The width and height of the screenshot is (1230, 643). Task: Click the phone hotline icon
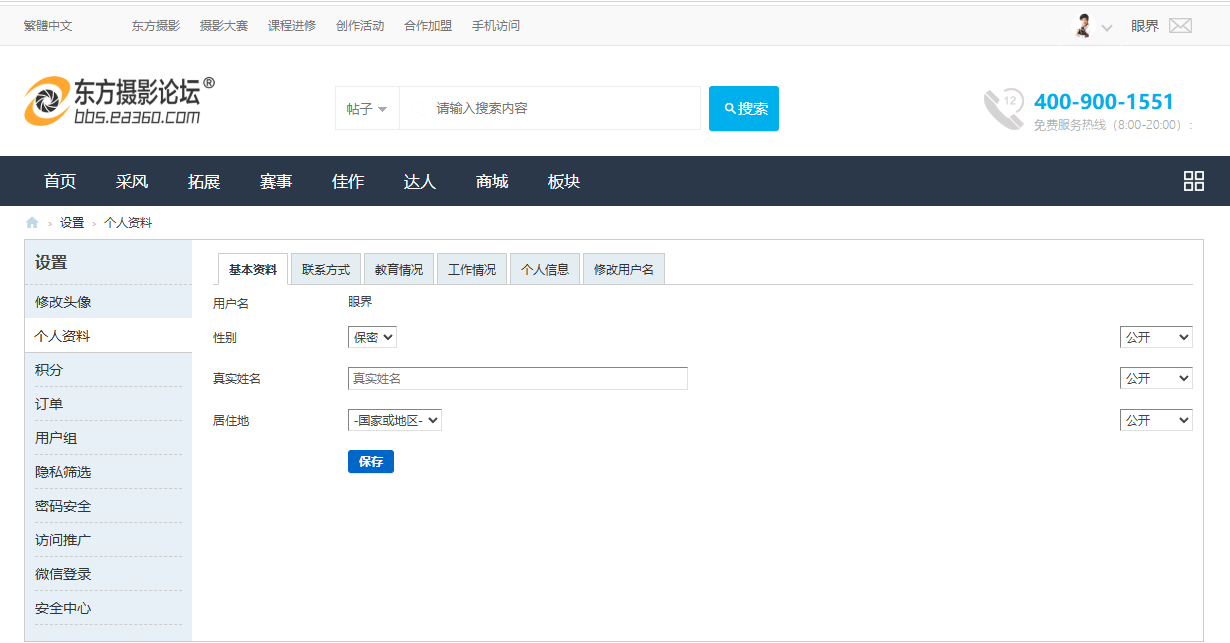click(1003, 109)
